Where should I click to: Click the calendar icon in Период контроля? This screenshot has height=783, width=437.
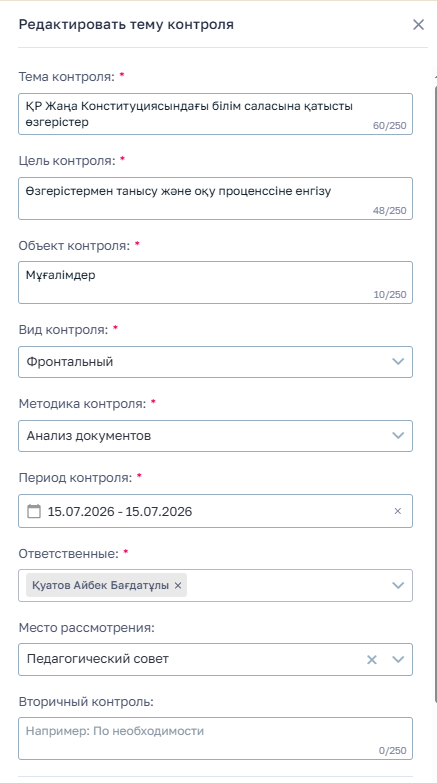coord(33,511)
